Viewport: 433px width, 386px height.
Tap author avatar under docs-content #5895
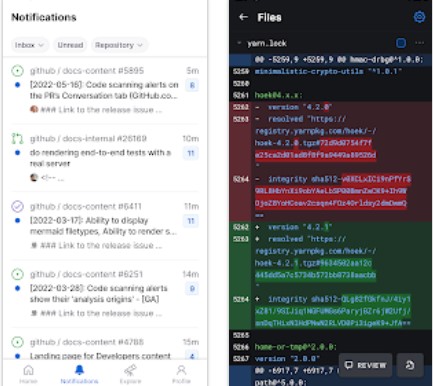click(x=34, y=109)
